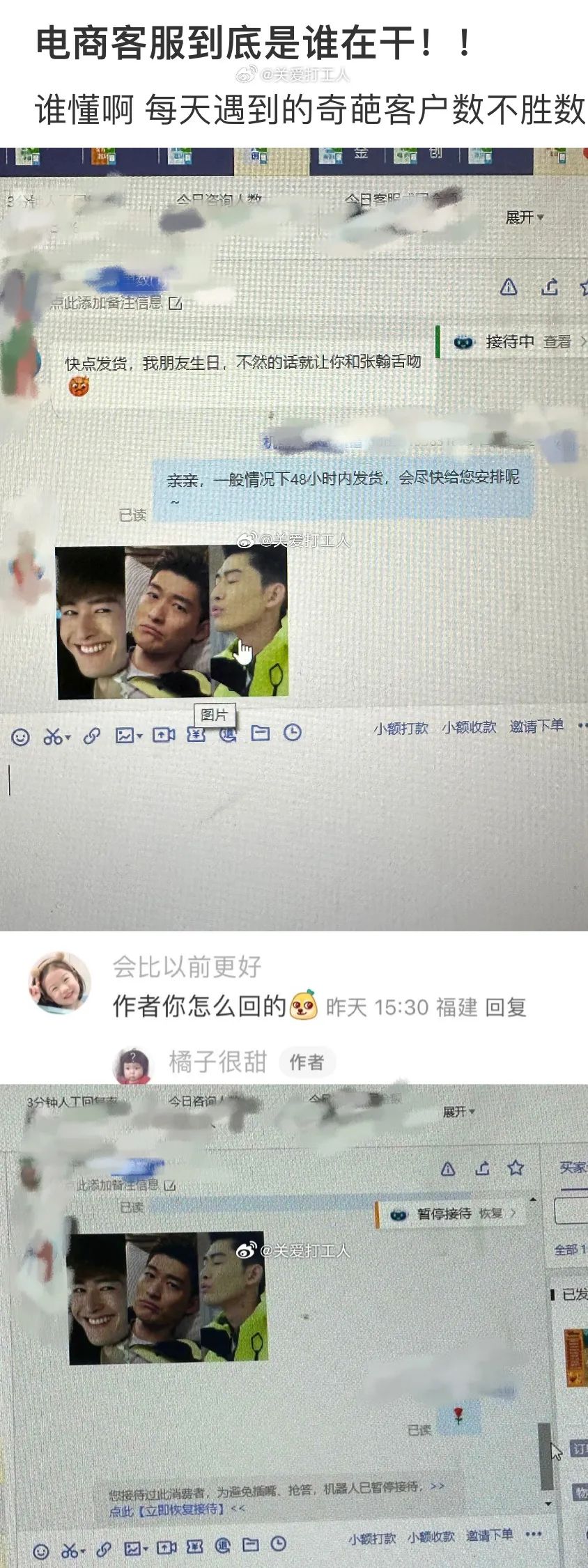Expand the 展开 dropdown above the 暂停接待 chat
This screenshot has width=588, height=1568.
click(458, 1112)
